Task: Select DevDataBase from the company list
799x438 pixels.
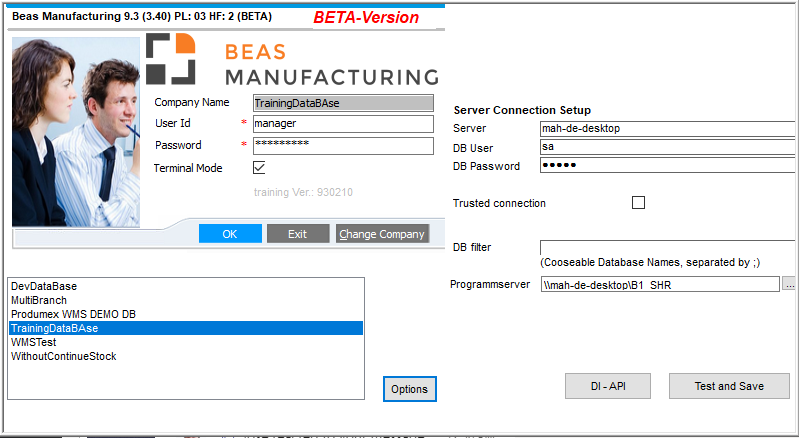Action: (x=44, y=286)
